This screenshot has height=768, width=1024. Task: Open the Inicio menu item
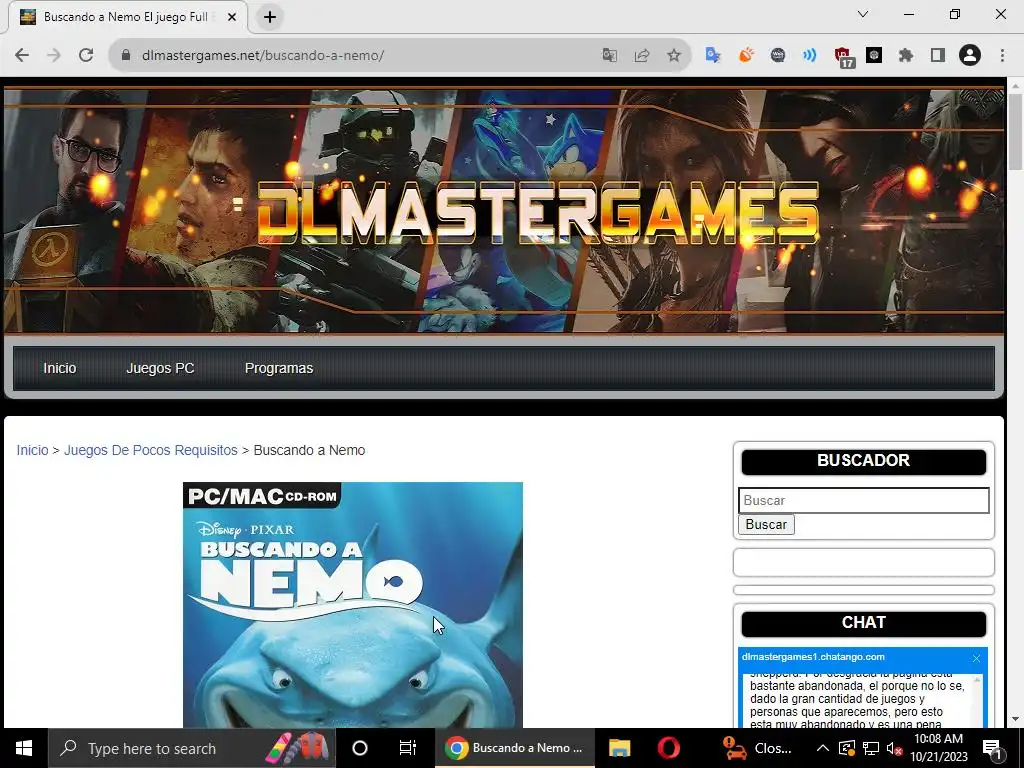coord(59,368)
